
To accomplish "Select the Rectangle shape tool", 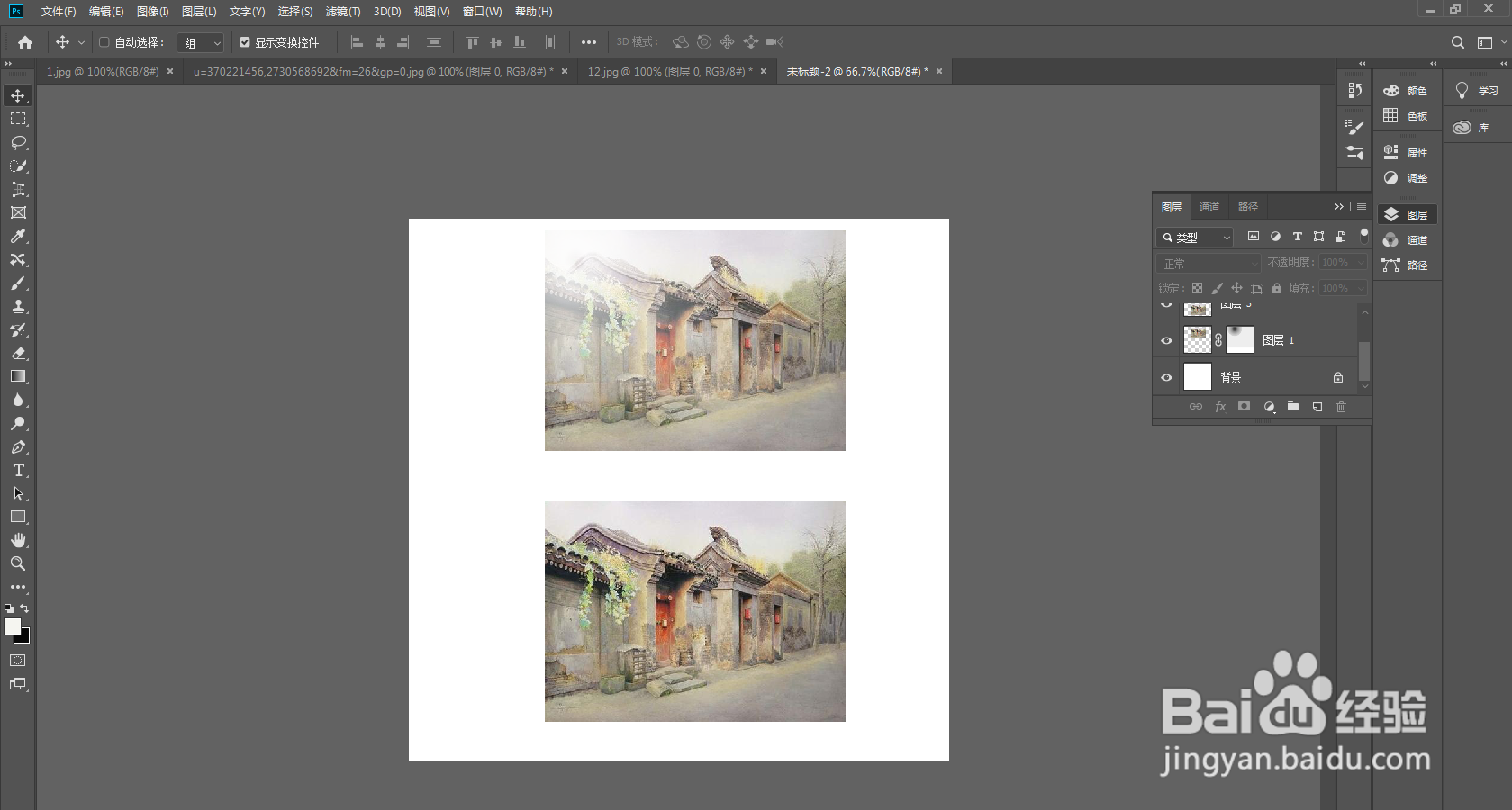I will [18, 517].
